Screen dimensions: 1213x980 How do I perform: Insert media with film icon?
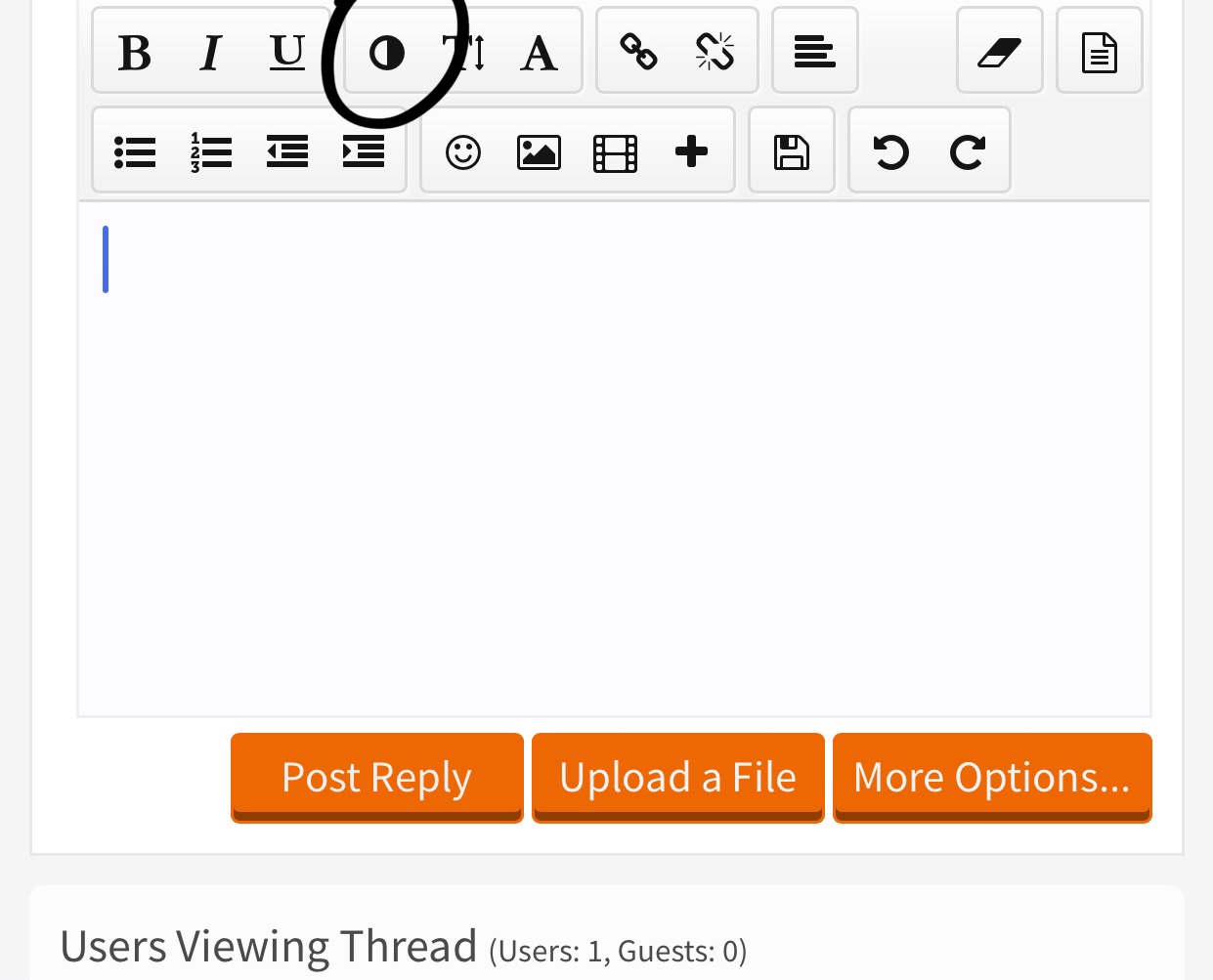point(615,152)
